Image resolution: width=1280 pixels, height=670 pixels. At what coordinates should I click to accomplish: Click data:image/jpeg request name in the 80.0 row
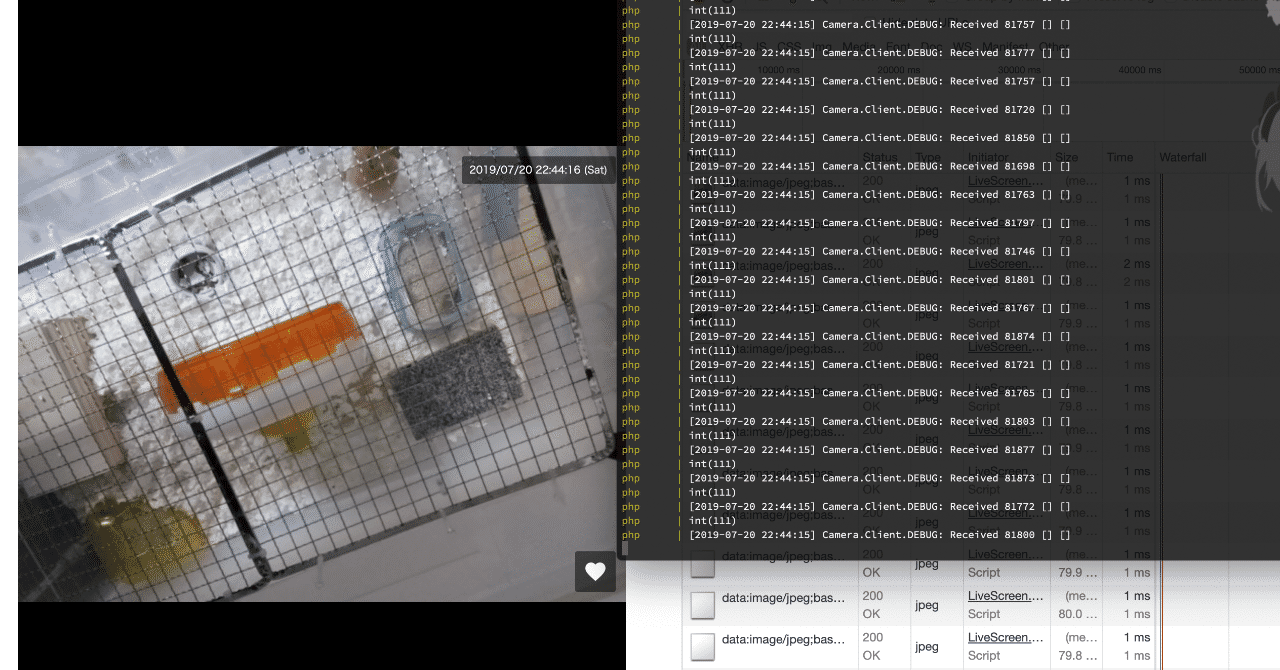(x=783, y=598)
